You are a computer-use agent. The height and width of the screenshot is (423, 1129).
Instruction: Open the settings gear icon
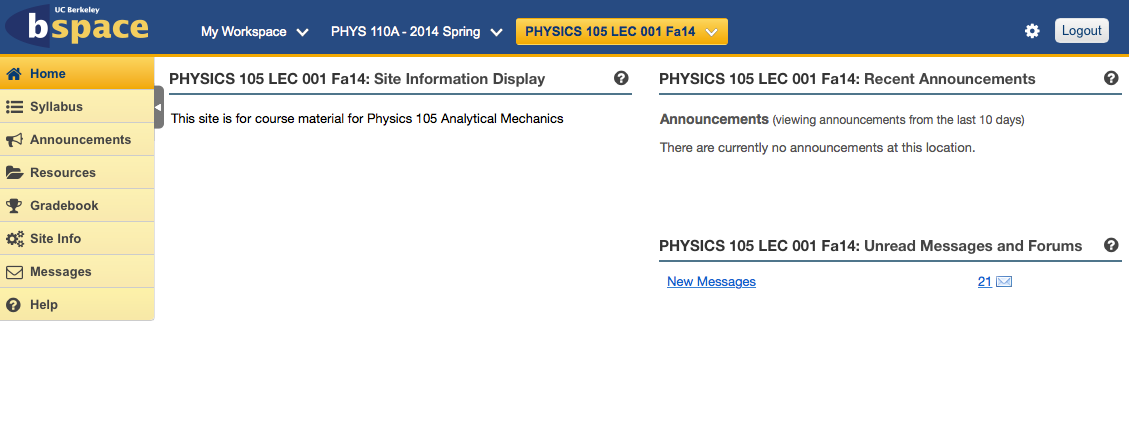(1032, 31)
